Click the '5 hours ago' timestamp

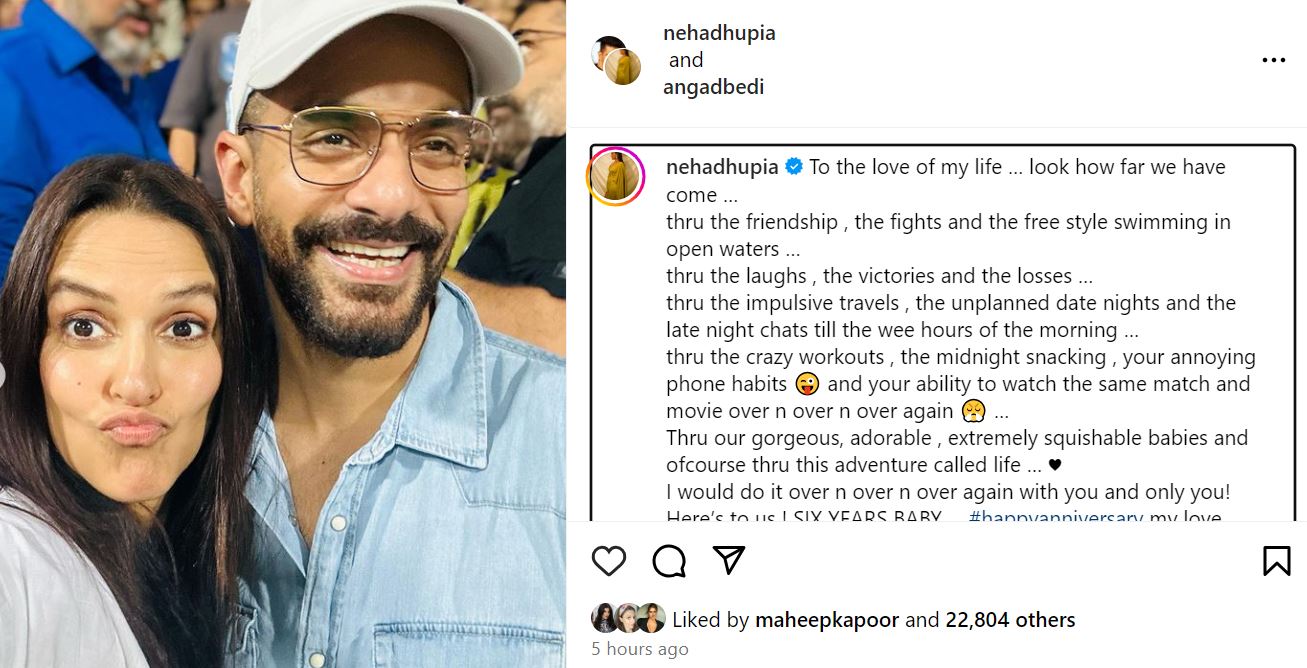click(x=639, y=649)
